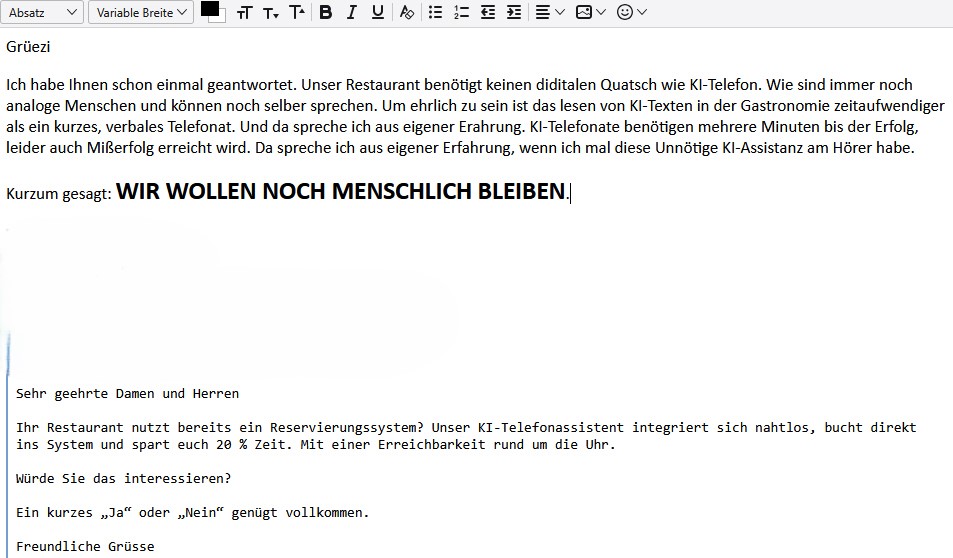
Task: Click the outdent icon
Action: click(x=488, y=12)
